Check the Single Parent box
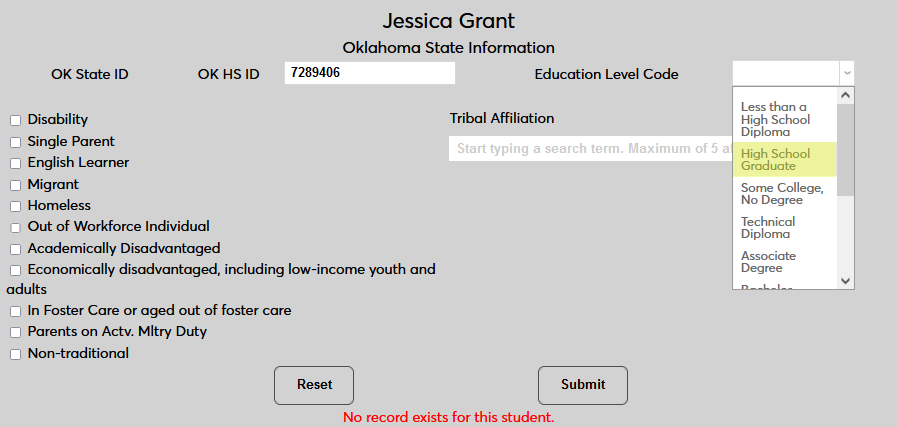 point(15,142)
